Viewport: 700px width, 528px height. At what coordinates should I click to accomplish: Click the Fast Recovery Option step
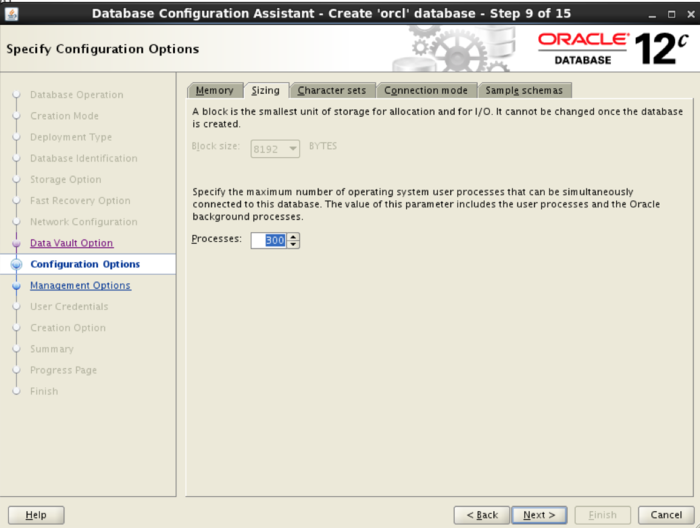(x=80, y=201)
